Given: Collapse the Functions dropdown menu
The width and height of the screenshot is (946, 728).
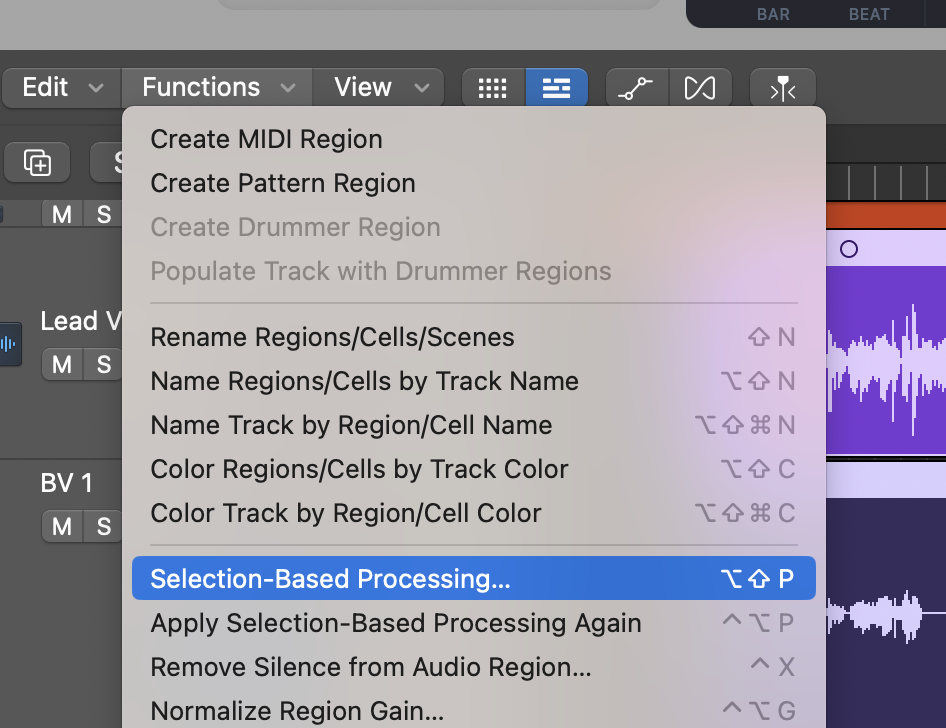Looking at the screenshot, I should click(218, 88).
